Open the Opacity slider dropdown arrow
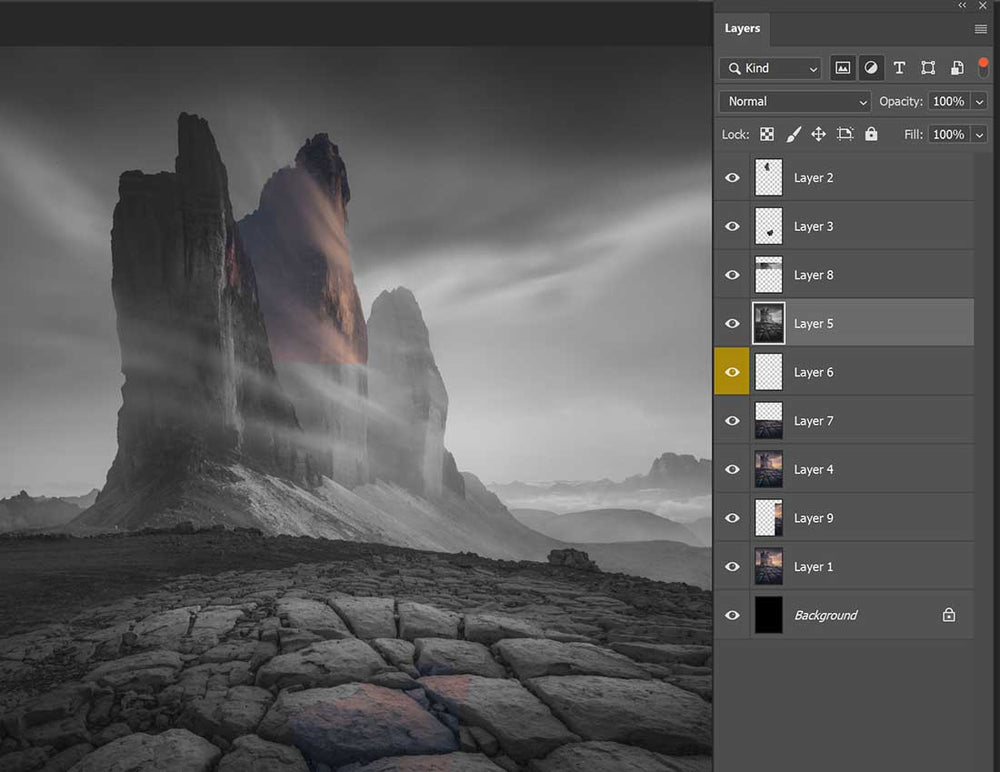Image resolution: width=1000 pixels, height=772 pixels. click(979, 101)
